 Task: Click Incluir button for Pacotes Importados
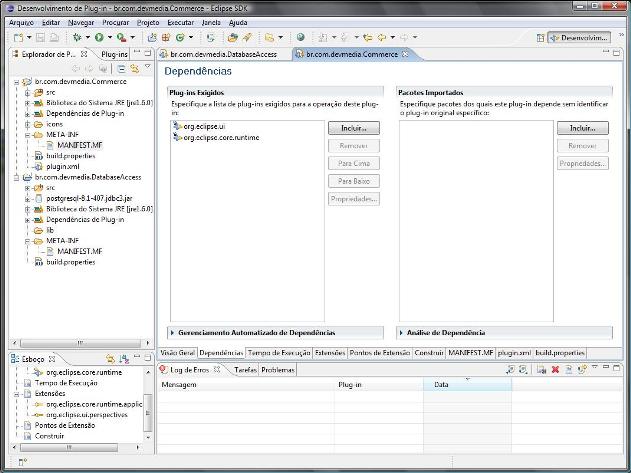583,128
